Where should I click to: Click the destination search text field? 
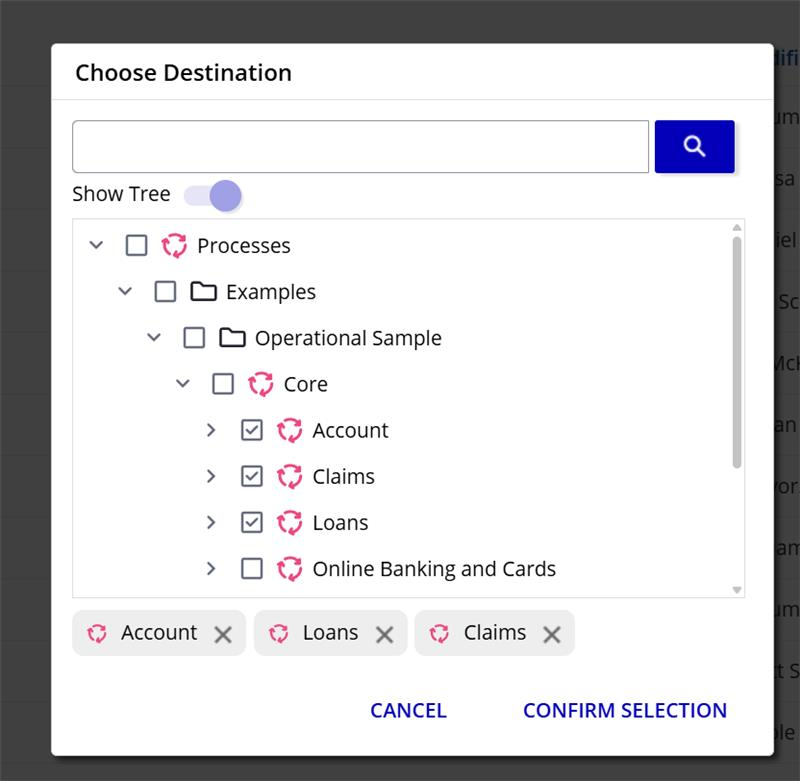coord(360,147)
